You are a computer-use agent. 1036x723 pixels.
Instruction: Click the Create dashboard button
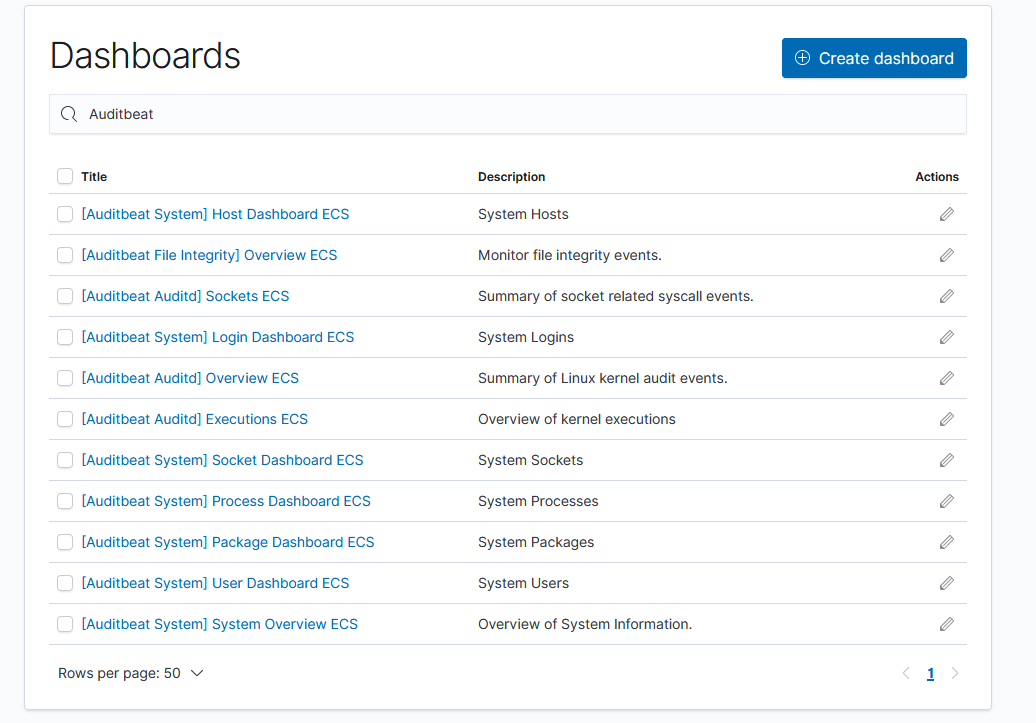[874, 58]
